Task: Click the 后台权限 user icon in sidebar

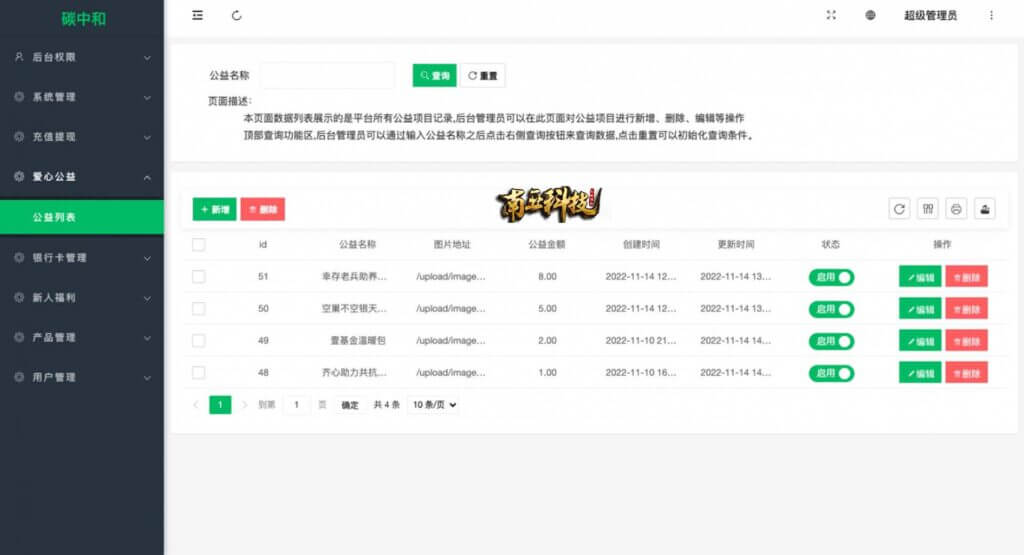Action: [19, 57]
